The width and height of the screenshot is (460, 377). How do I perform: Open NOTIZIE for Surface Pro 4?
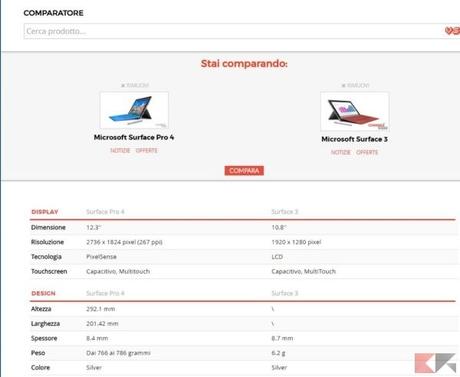[120, 151]
